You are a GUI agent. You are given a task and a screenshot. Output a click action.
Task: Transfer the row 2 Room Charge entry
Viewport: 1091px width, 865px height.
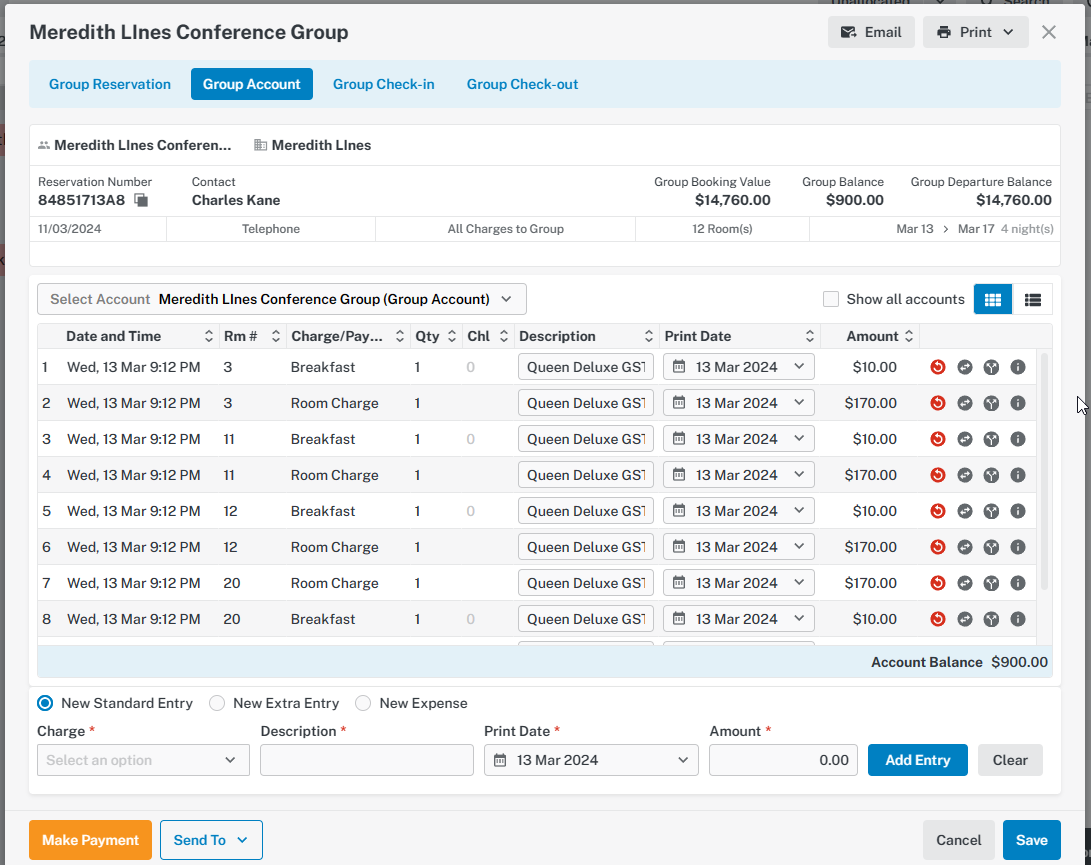964,403
